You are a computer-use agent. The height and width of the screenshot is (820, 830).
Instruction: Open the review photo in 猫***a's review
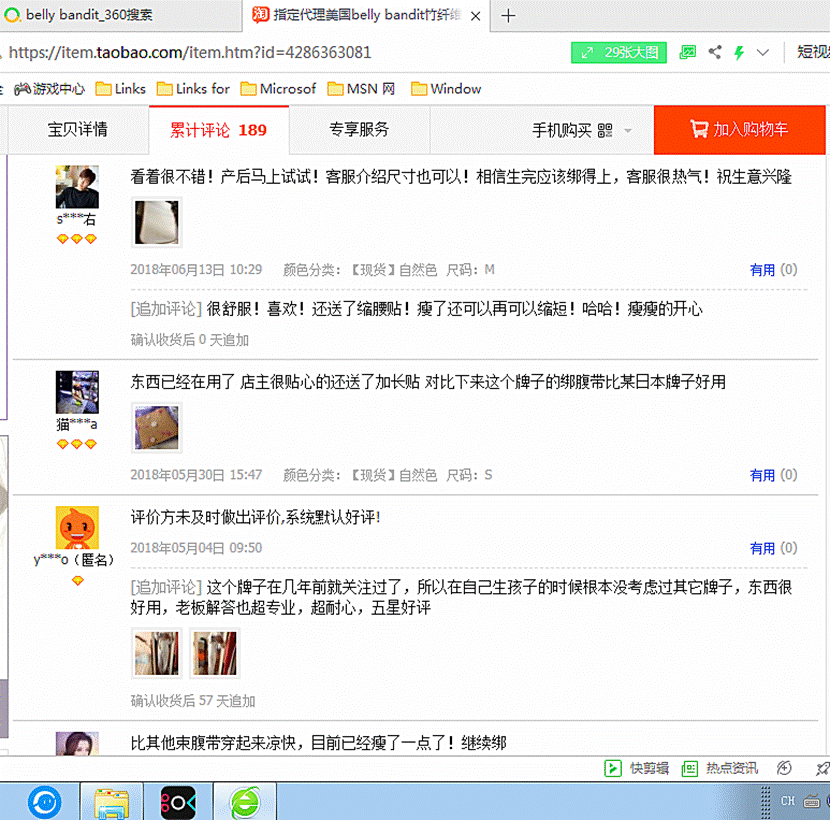[156, 427]
